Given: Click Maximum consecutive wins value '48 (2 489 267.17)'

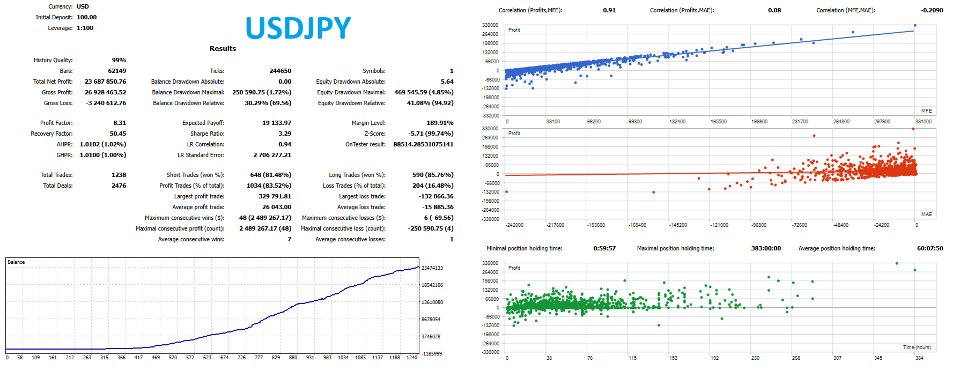Looking at the screenshot, I should tap(264, 217).
